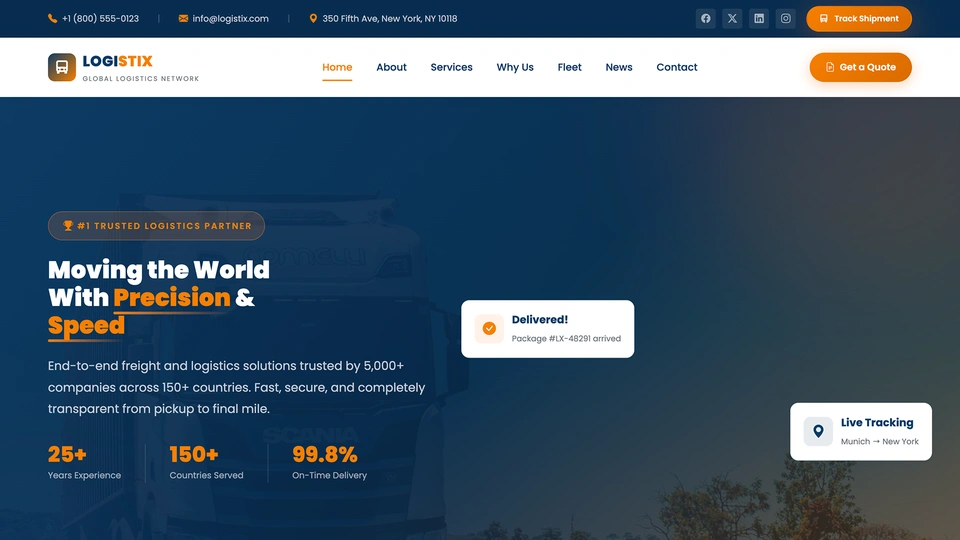Click the trophy icon in trusted badge
This screenshot has width=960, height=540.
tap(68, 226)
